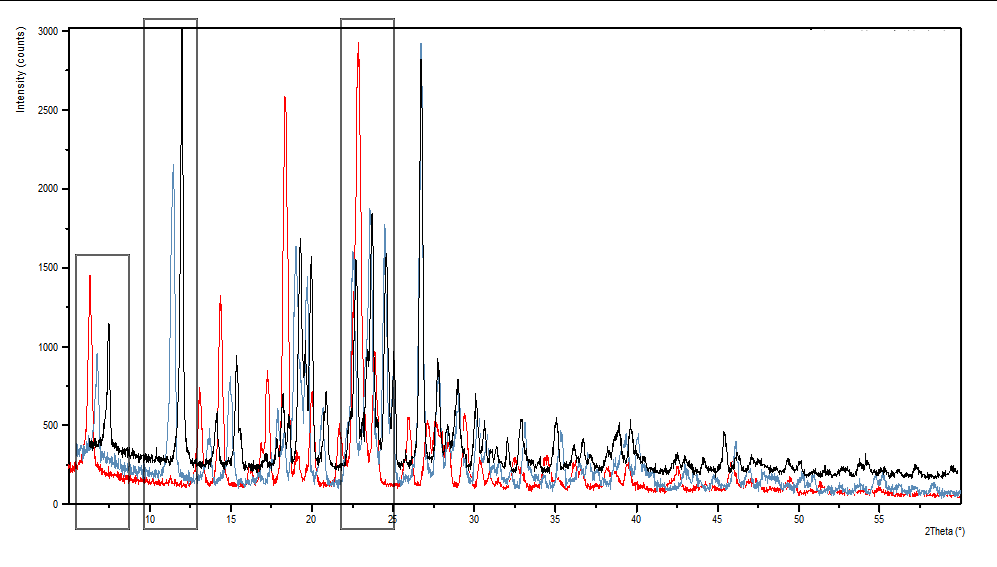Click the first red peak near 6 degrees

[90, 277]
